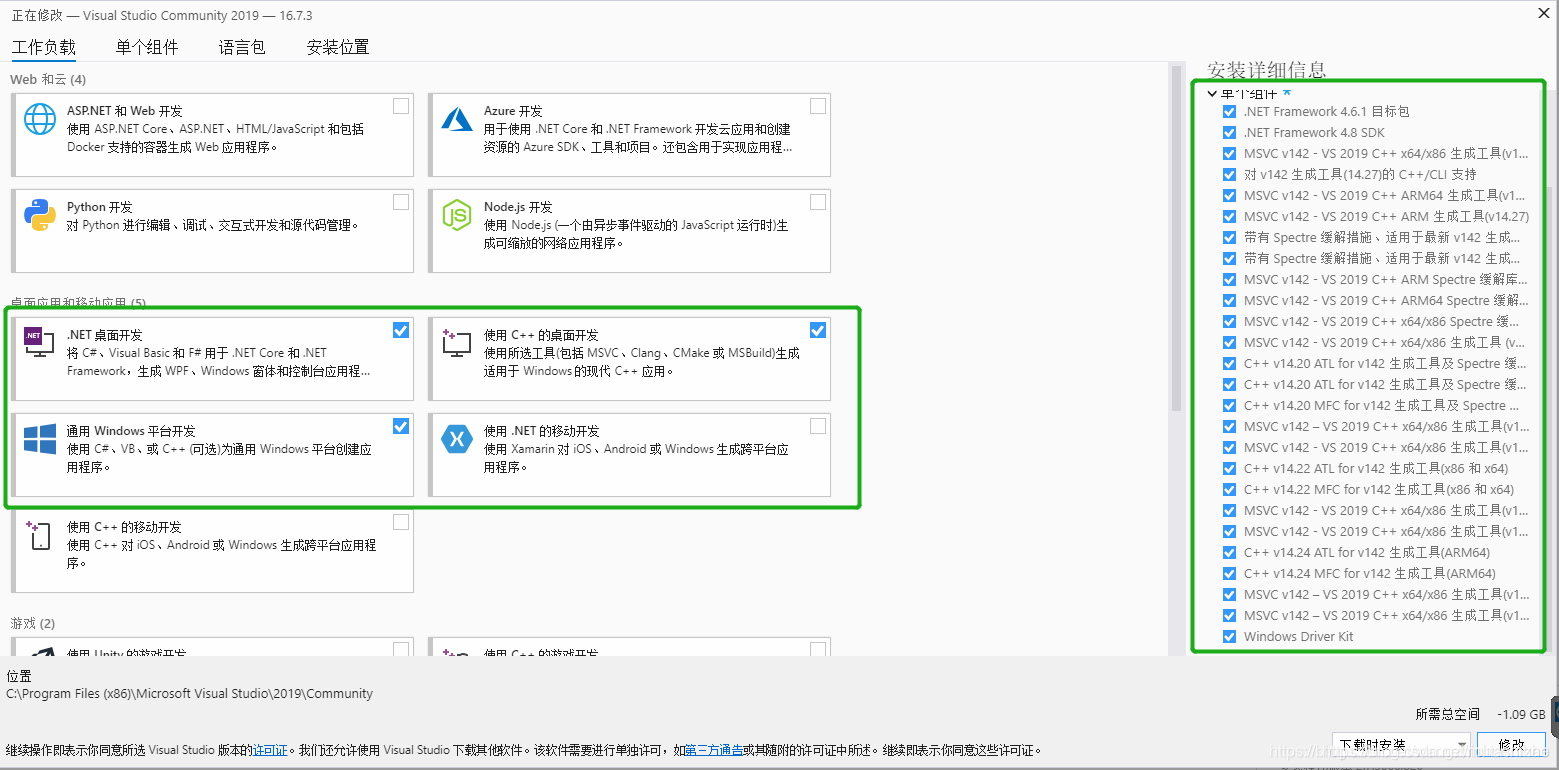The width and height of the screenshot is (1559, 770).
Task: Click the 第三方通告 link
Action: coord(715,749)
